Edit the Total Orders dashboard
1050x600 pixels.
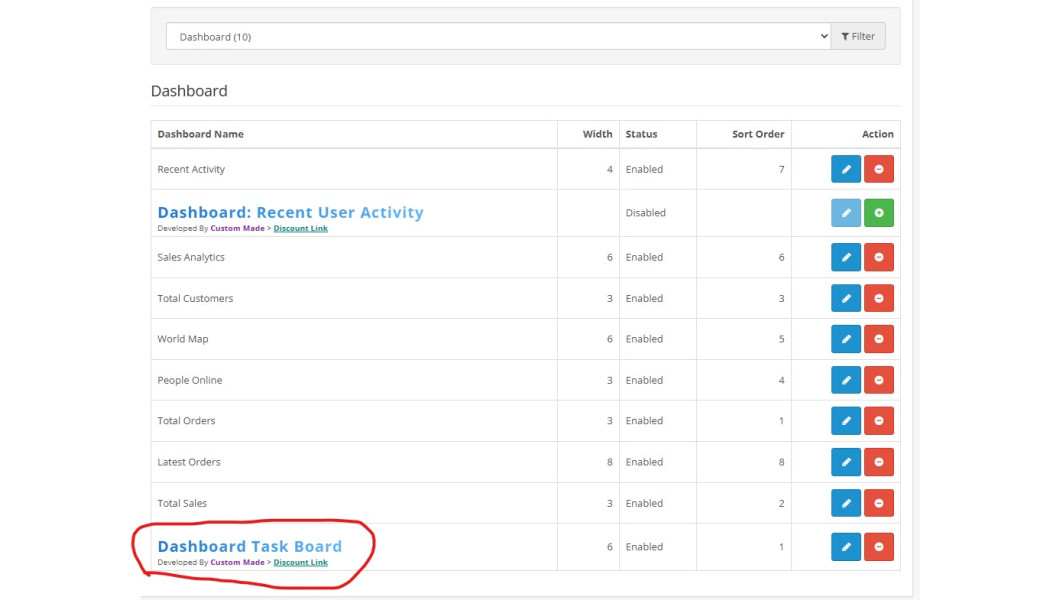[x=846, y=421]
